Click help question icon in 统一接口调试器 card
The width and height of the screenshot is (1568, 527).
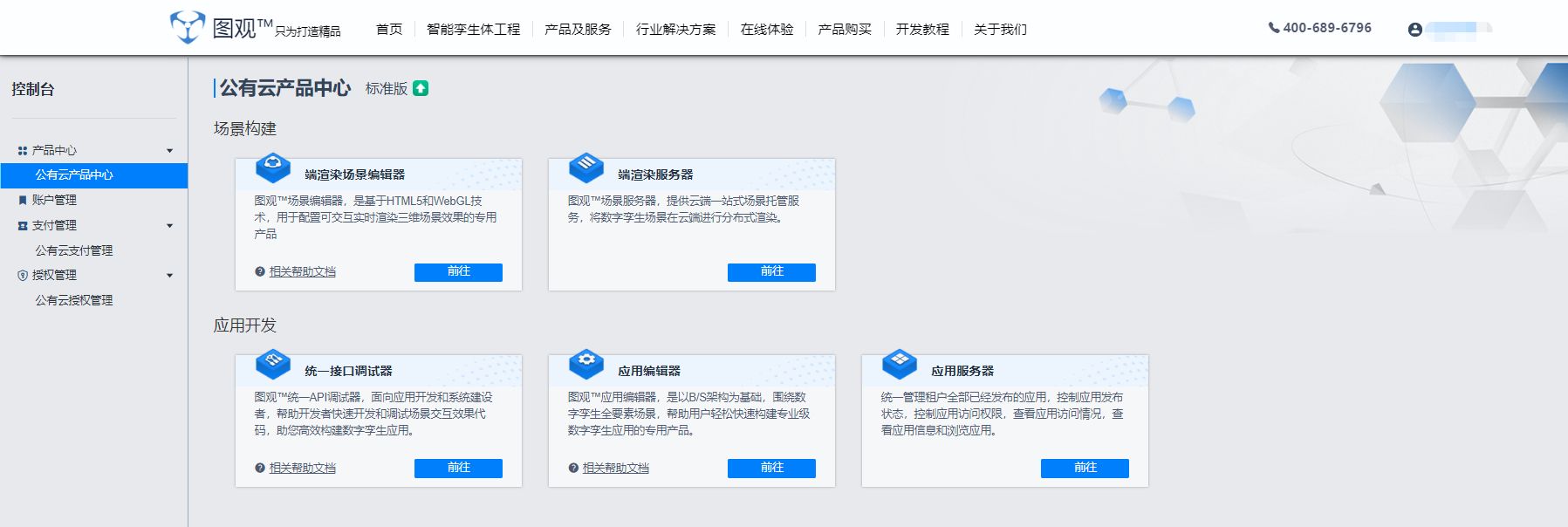pyautogui.click(x=260, y=468)
